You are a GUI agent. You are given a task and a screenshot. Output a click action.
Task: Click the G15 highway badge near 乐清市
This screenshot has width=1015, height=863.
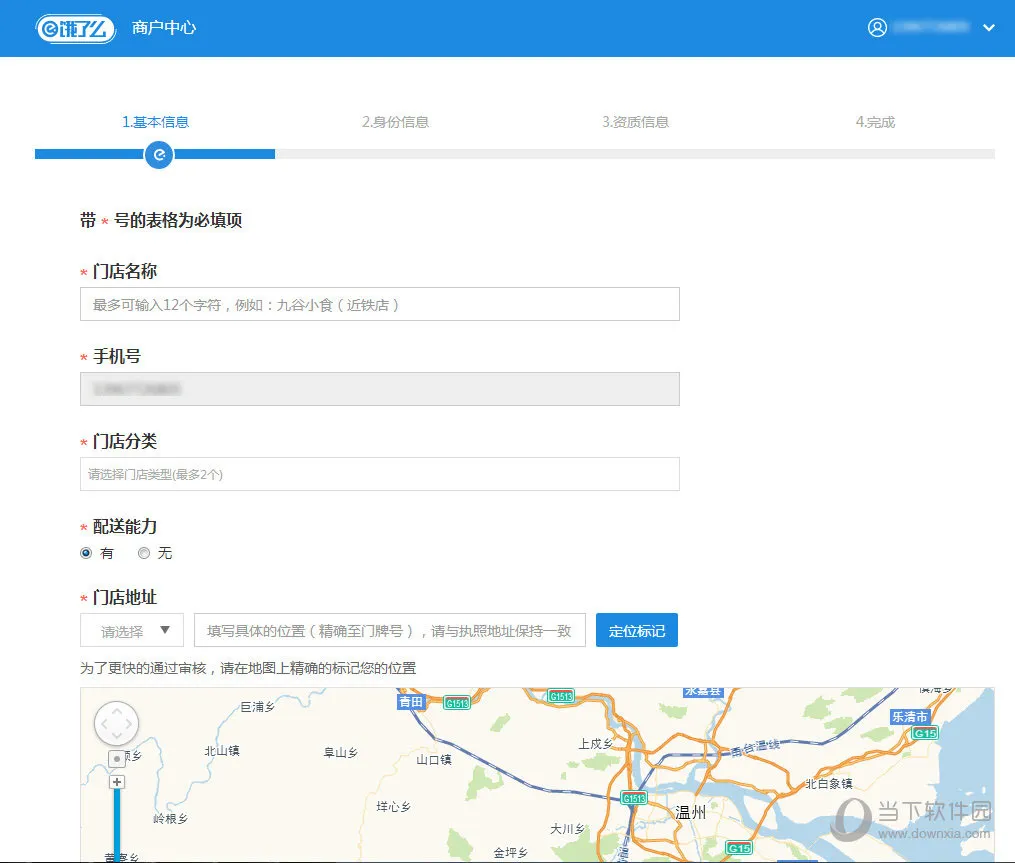coord(925,734)
